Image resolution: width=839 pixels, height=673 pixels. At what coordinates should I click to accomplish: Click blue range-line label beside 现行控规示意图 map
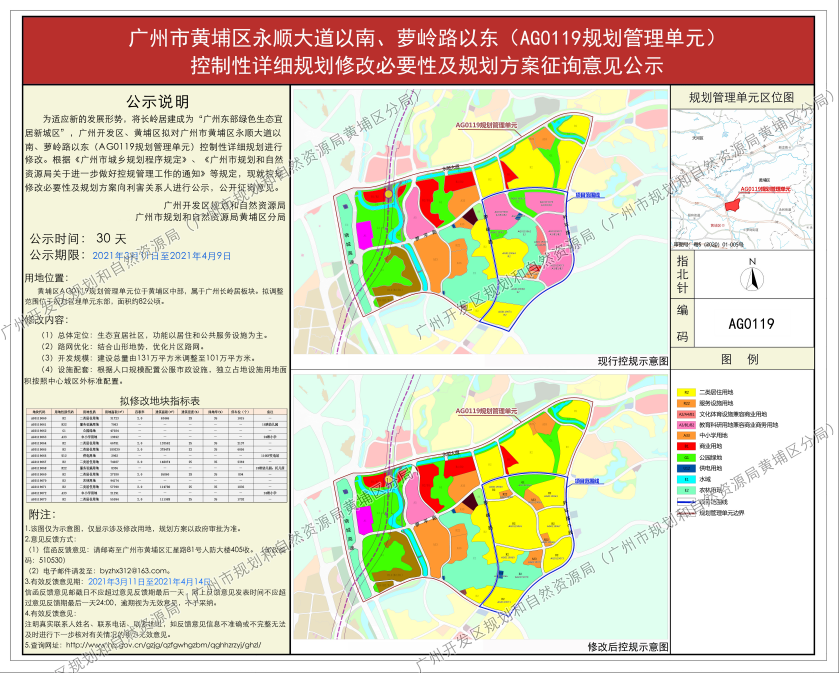coord(588,196)
